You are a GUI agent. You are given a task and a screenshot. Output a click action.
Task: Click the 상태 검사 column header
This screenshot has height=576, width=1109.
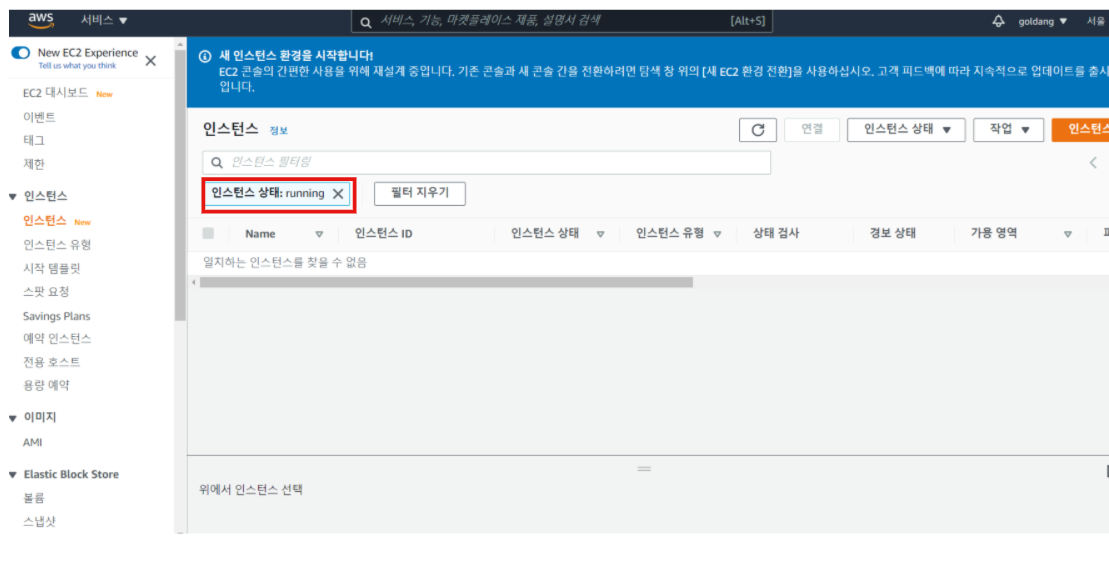pos(776,234)
